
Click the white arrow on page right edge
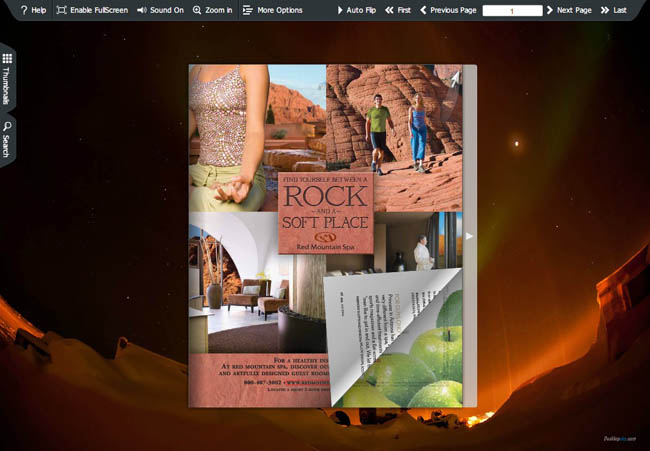[469, 236]
